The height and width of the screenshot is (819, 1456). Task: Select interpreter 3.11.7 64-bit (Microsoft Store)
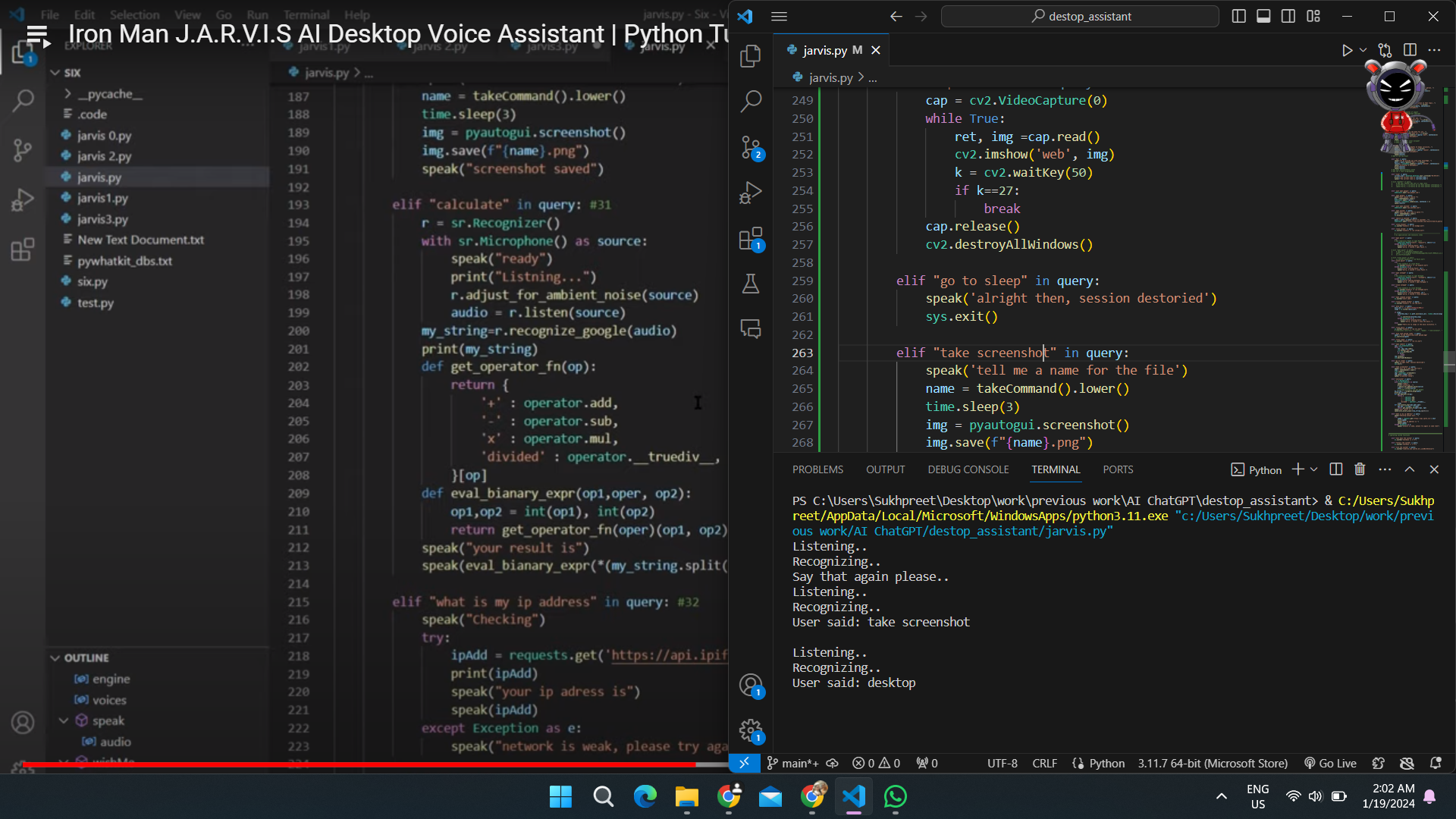point(1213,763)
